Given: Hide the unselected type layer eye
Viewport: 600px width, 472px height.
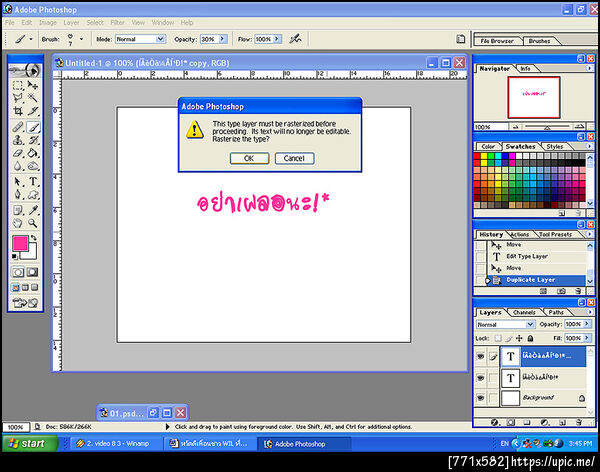Looking at the screenshot, I should 481,377.
